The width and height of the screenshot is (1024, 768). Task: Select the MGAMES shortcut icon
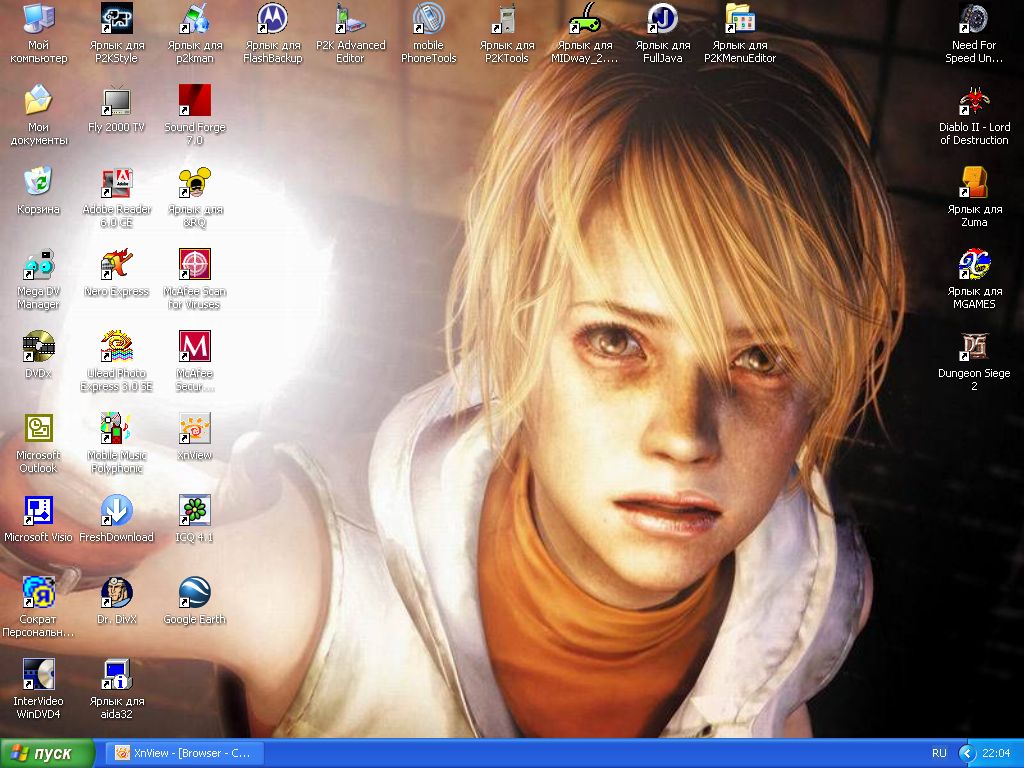(974, 264)
